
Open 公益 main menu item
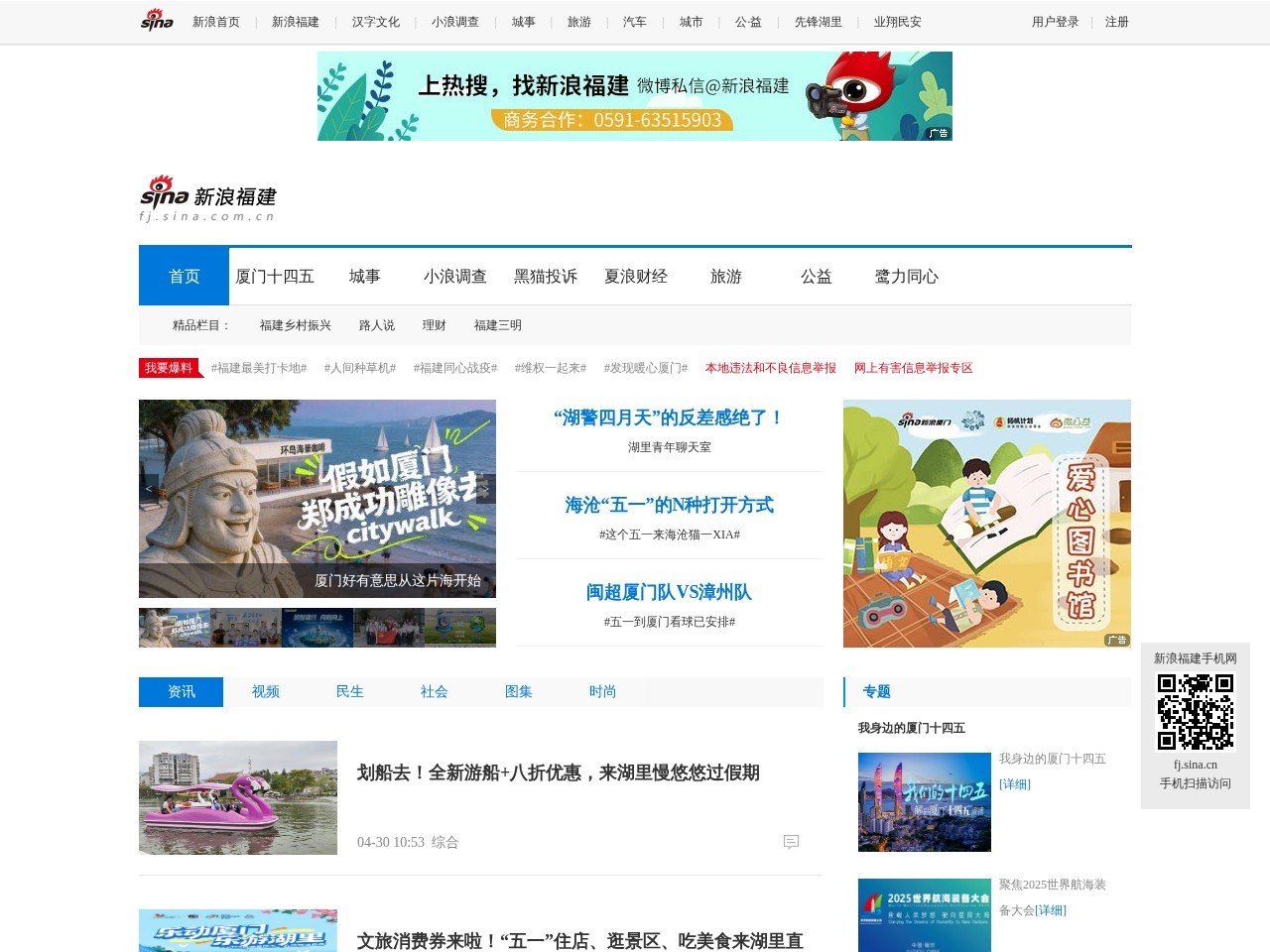point(817,276)
